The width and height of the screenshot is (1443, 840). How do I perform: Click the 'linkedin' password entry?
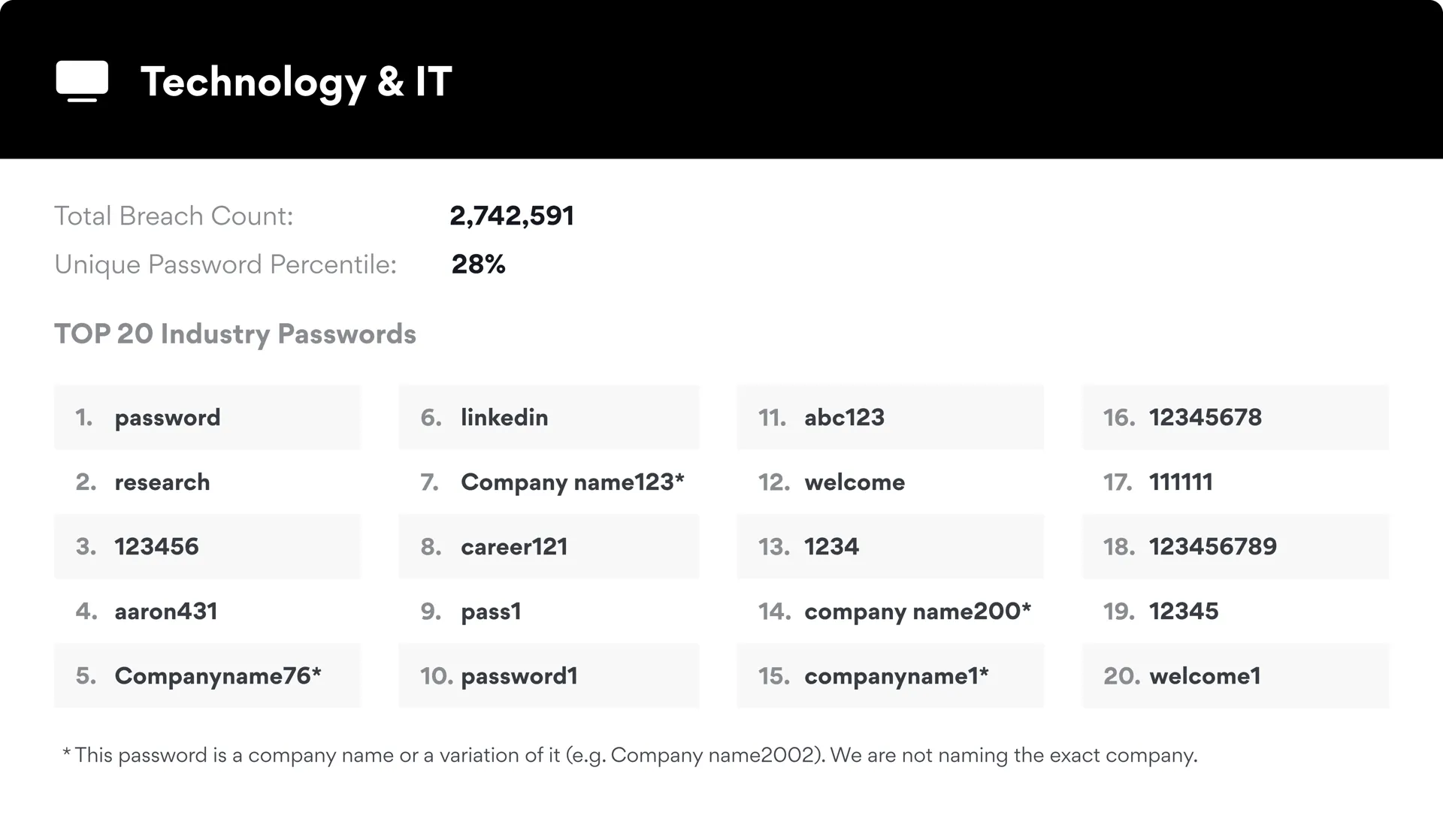[504, 418]
